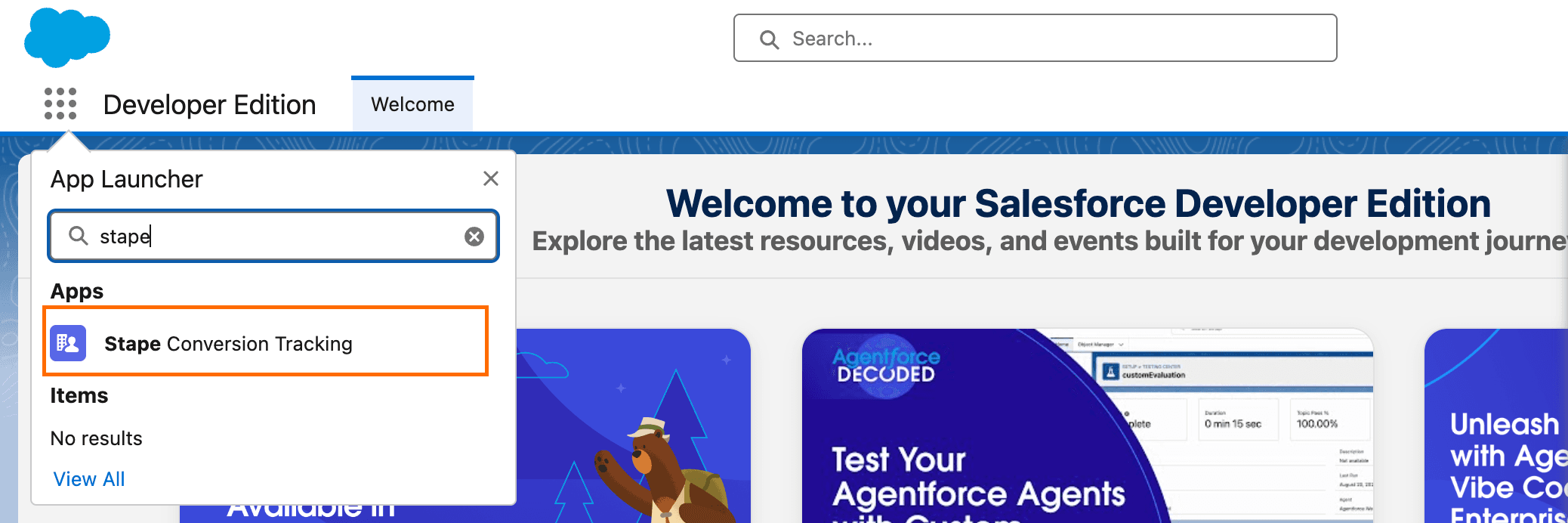This screenshot has height=523, width=1568.
Task: Click the Welcome to Salesforce Developer Edition heading
Action: click(x=1079, y=204)
